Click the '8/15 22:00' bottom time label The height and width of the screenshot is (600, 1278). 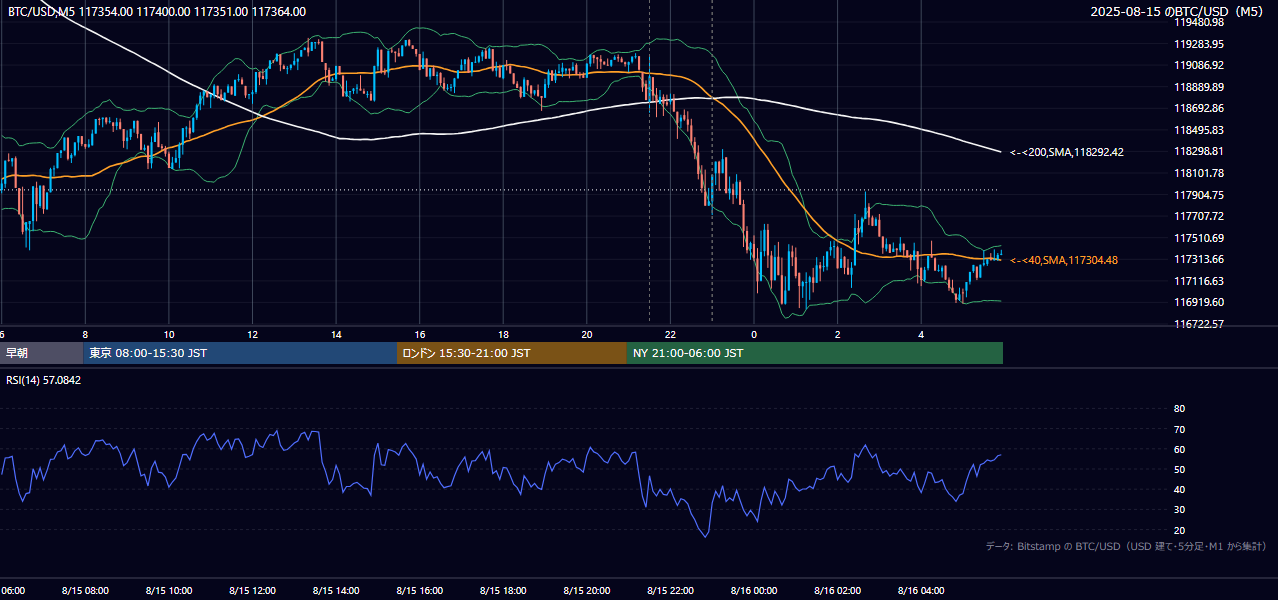671,591
